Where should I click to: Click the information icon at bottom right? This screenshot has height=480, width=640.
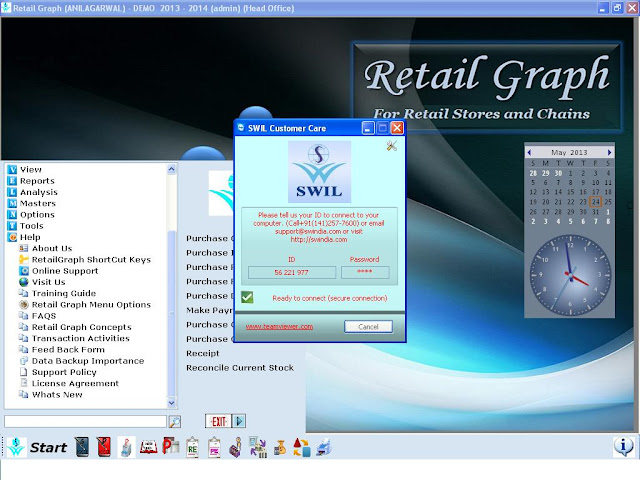pos(623,446)
